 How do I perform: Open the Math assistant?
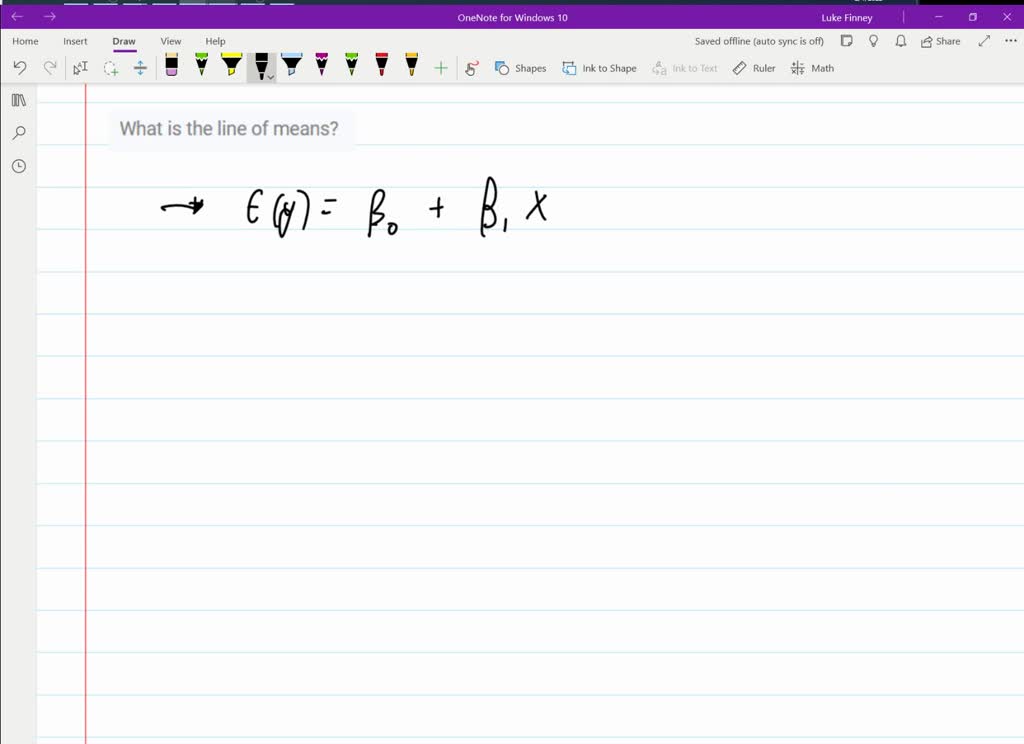coord(812,68)
